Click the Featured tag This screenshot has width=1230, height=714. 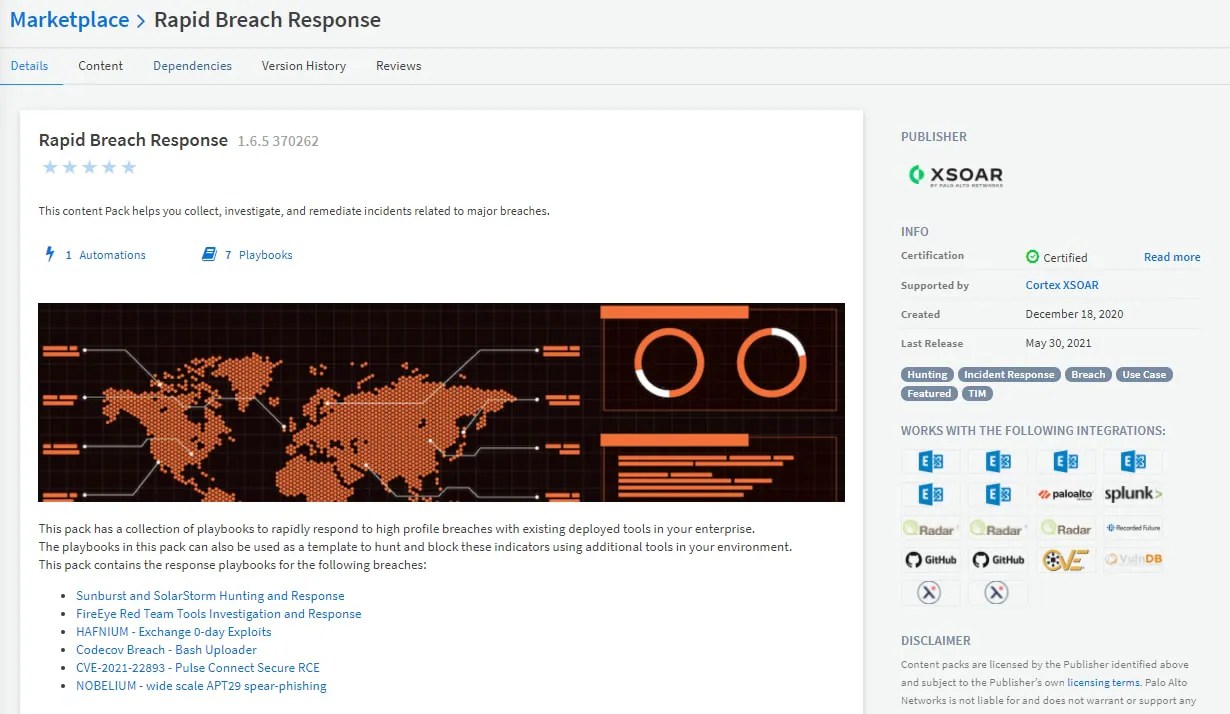[x=929, y=394]
